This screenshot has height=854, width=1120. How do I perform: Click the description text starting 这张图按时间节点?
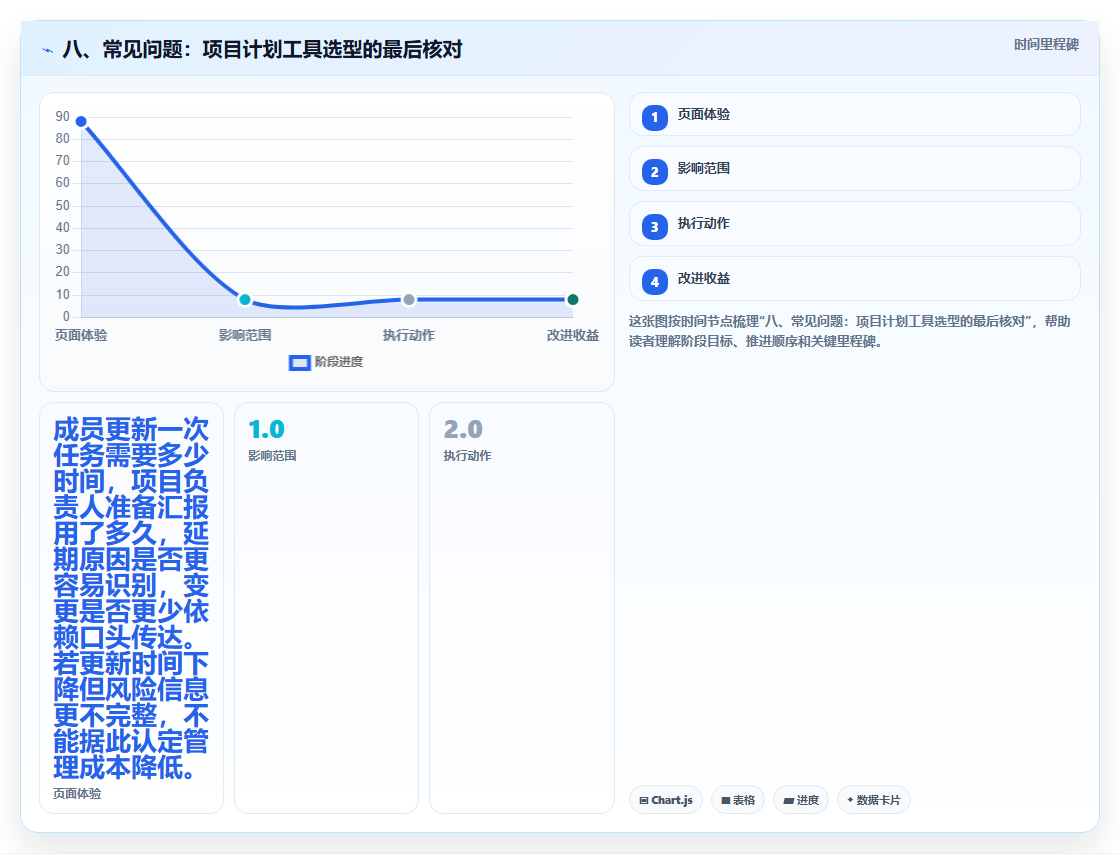click(x=850, y=331)
